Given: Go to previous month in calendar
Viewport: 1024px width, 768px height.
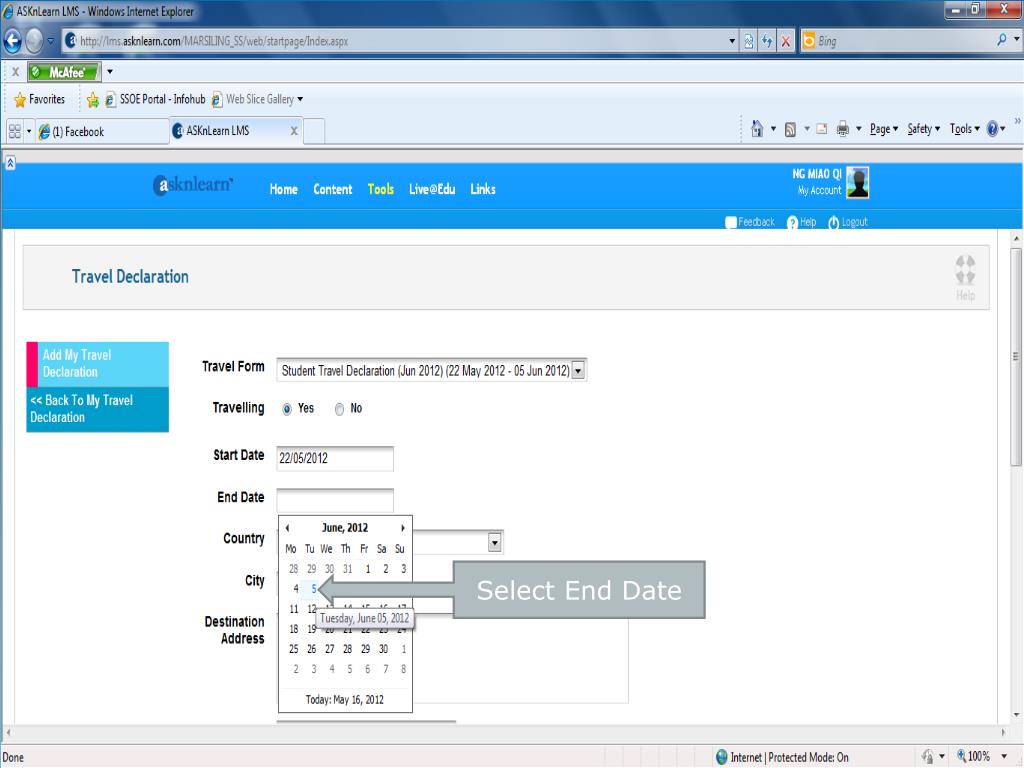Looking at the screenshot, I should click(287, 528).
